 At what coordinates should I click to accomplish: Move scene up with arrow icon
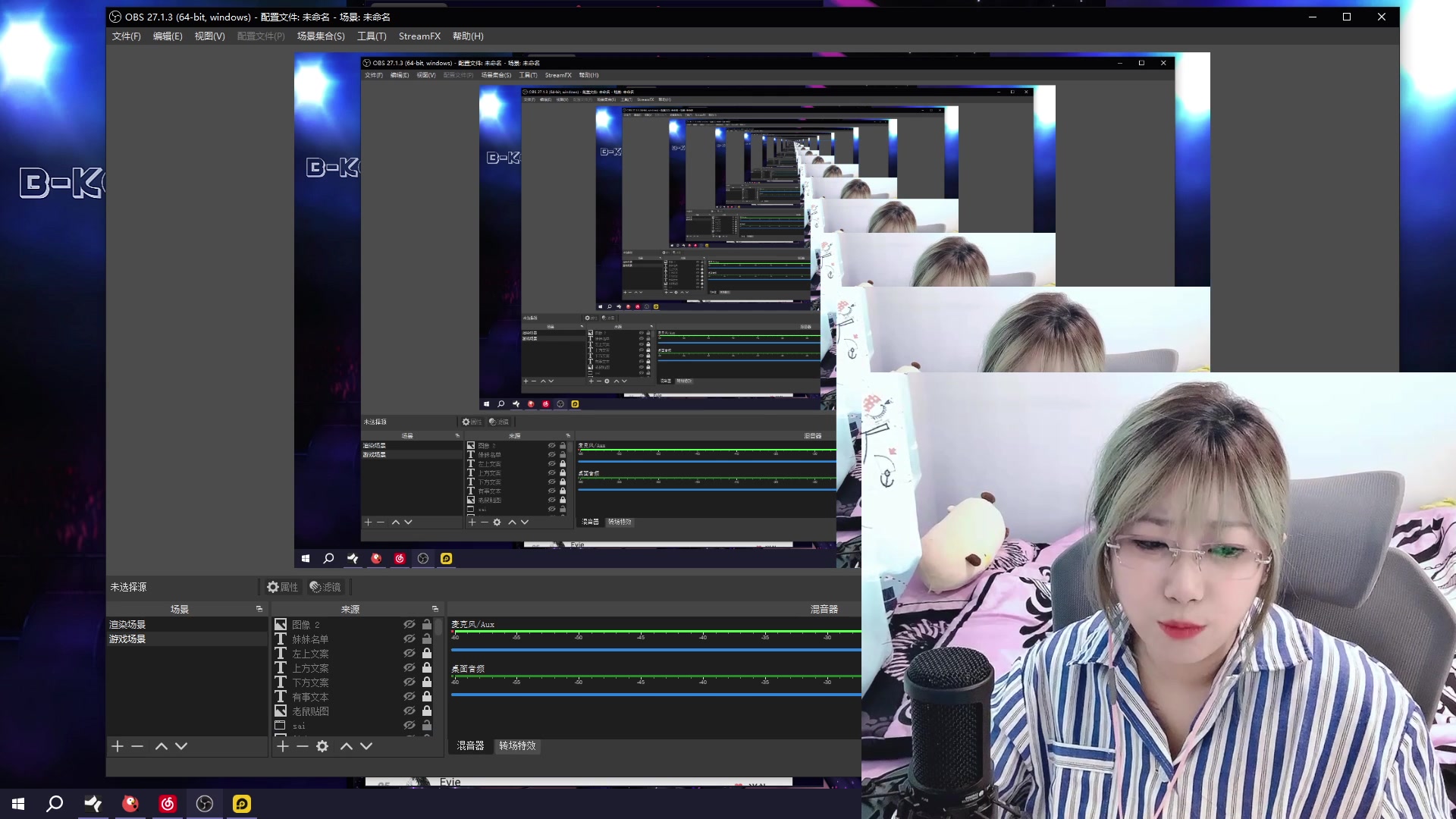(x=162, y=746)
